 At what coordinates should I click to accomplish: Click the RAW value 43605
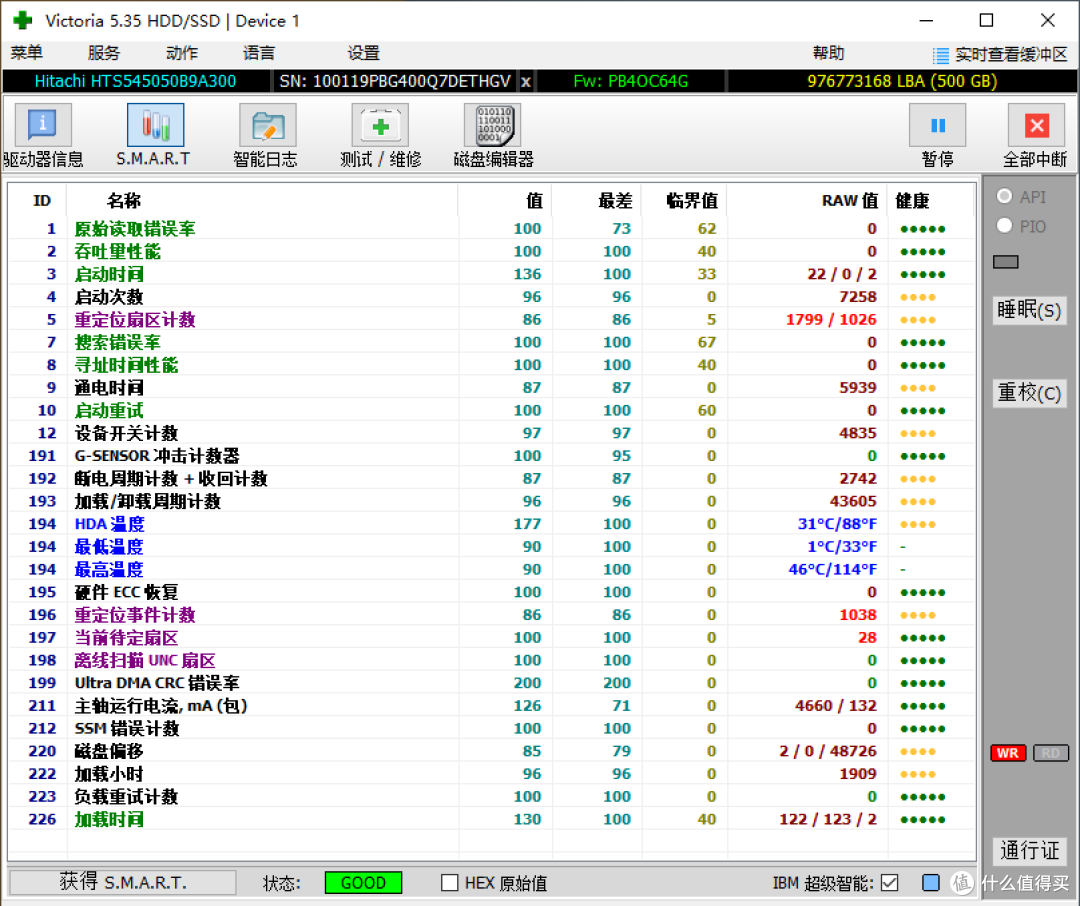[x=853, y=502]
